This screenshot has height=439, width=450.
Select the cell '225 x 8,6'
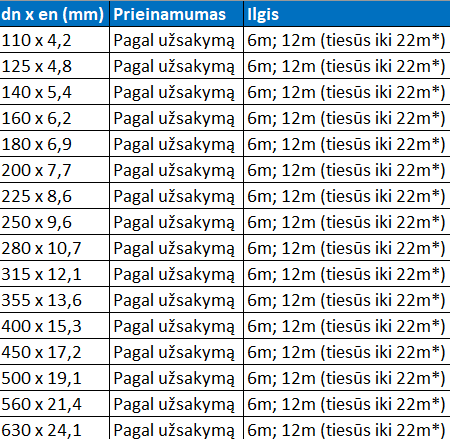pyautogui.click(x=54, y=196)
